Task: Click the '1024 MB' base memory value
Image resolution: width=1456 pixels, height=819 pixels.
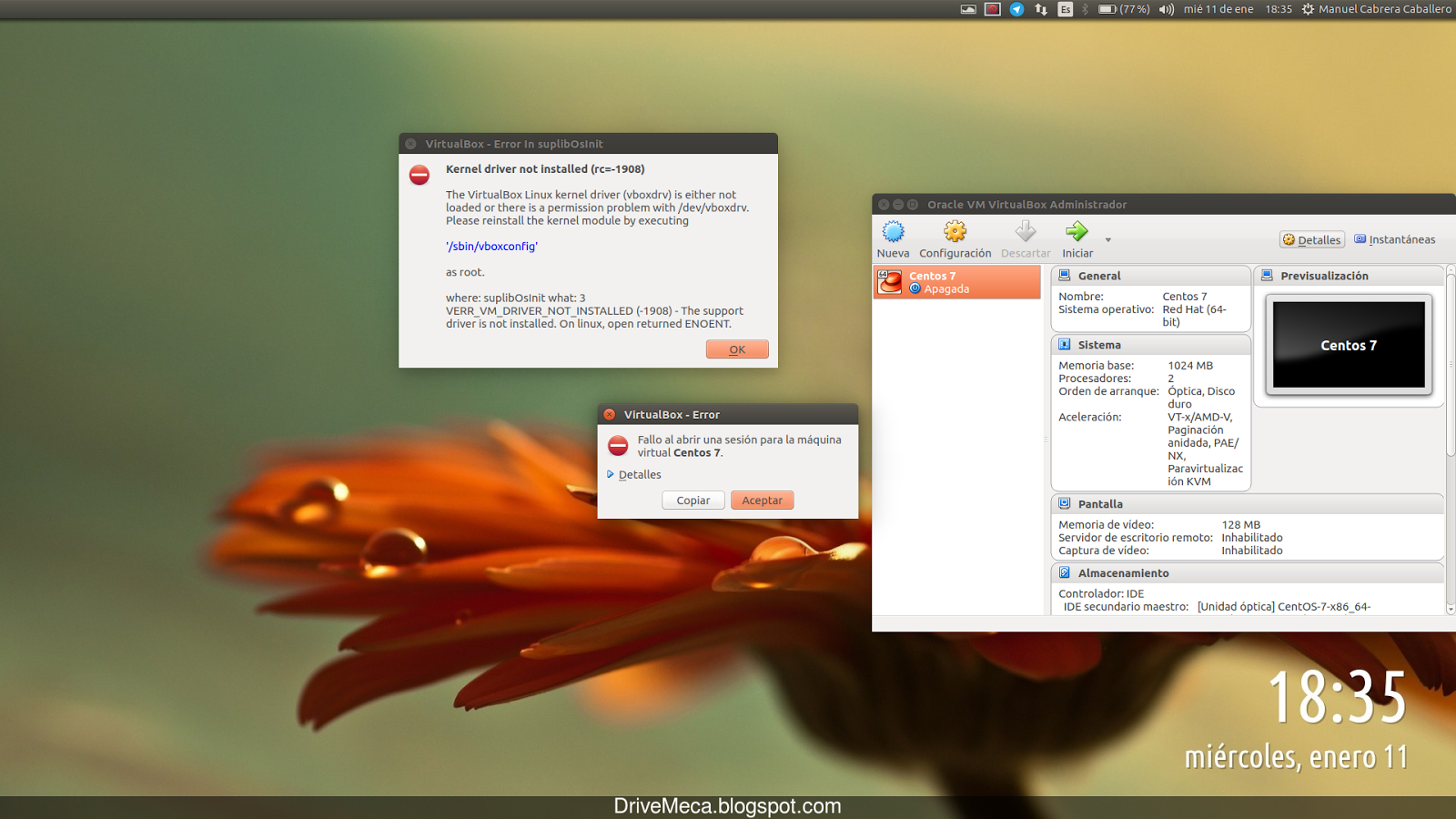Action: point(1190,366)
